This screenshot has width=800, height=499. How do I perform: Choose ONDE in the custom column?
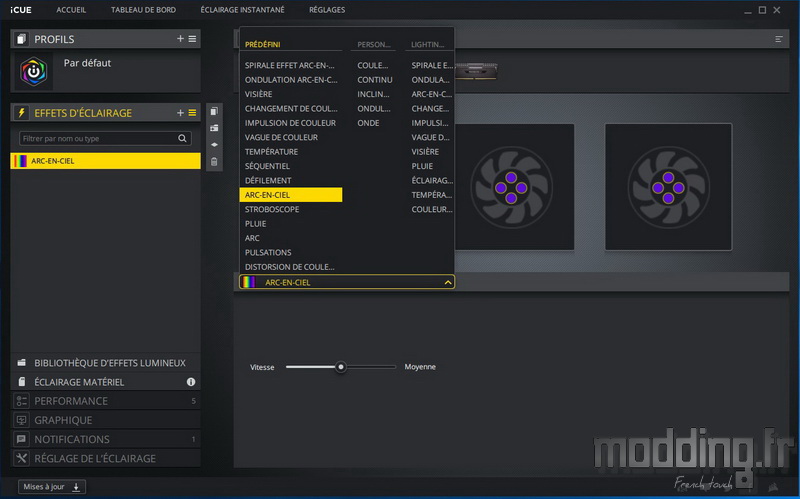point(368,123)
